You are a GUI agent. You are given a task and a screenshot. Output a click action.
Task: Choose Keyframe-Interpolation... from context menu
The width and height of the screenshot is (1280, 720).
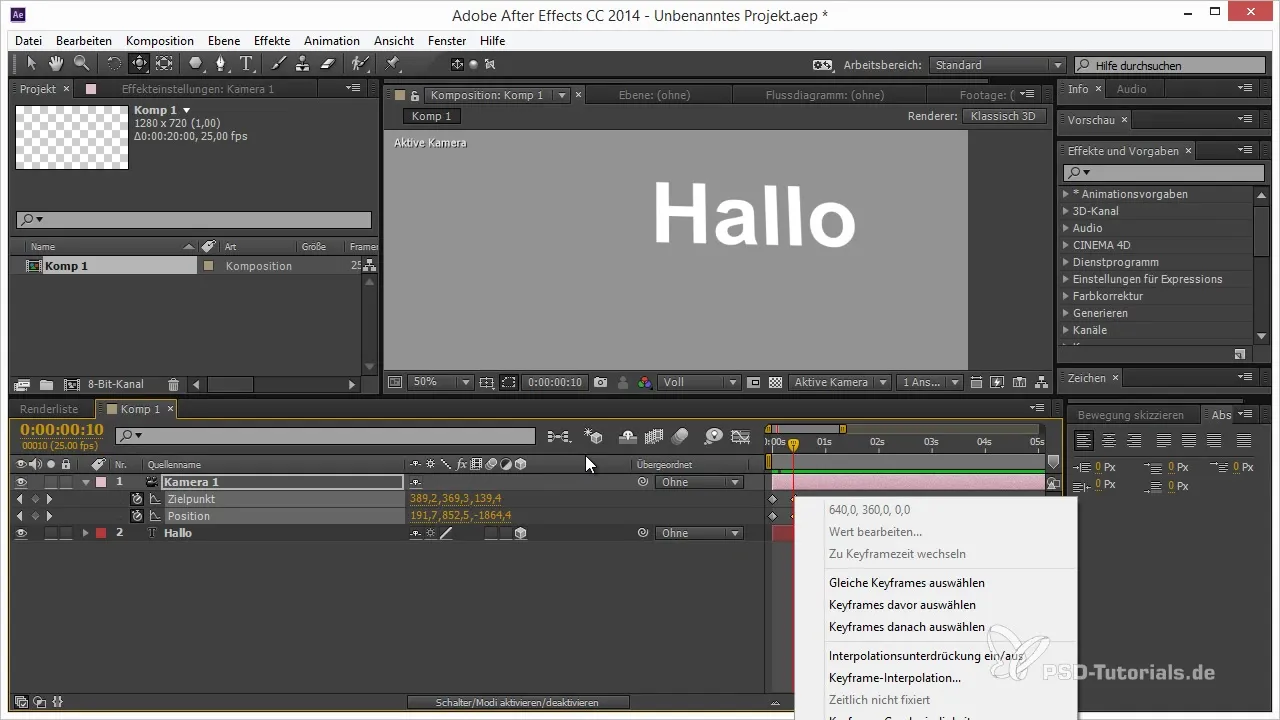pyautogui.click(x=895, y=678)
